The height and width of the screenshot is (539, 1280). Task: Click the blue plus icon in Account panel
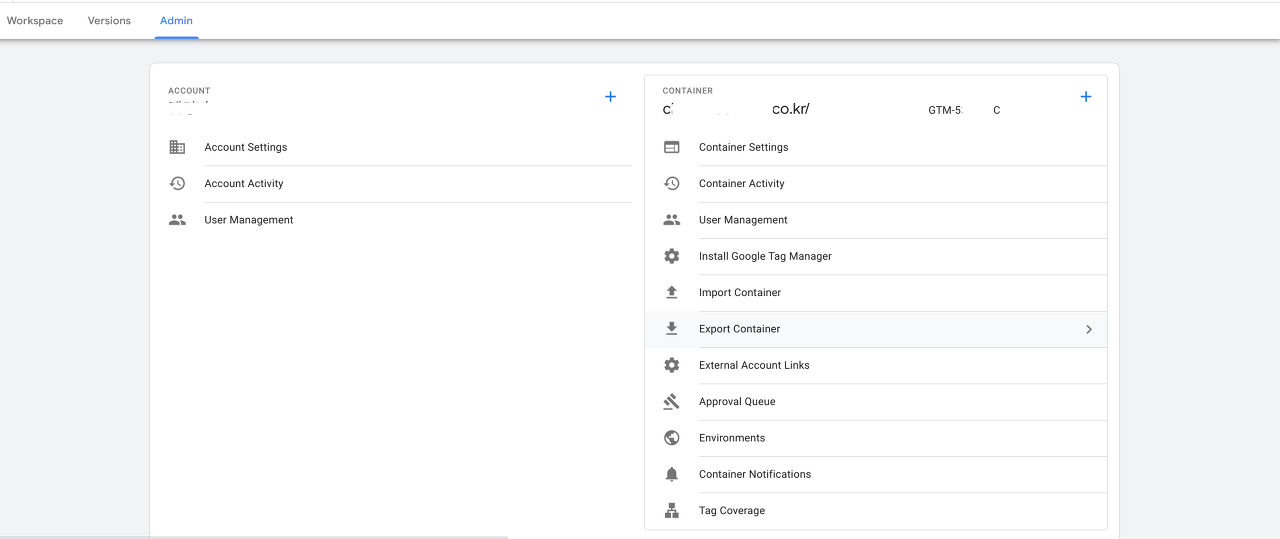(610, 97)
